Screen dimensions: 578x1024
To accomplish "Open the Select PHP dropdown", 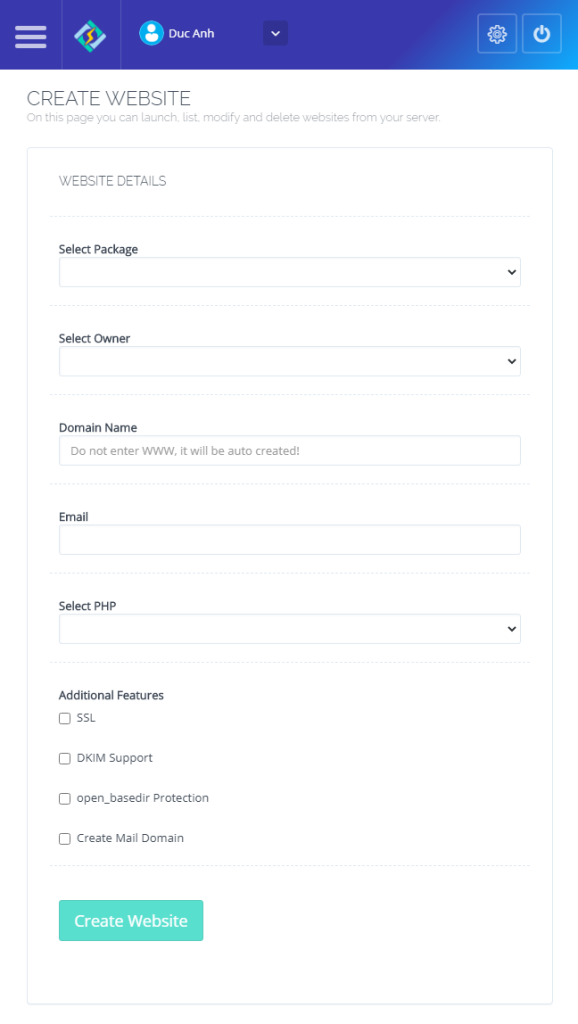I will (x=289, y=628).
